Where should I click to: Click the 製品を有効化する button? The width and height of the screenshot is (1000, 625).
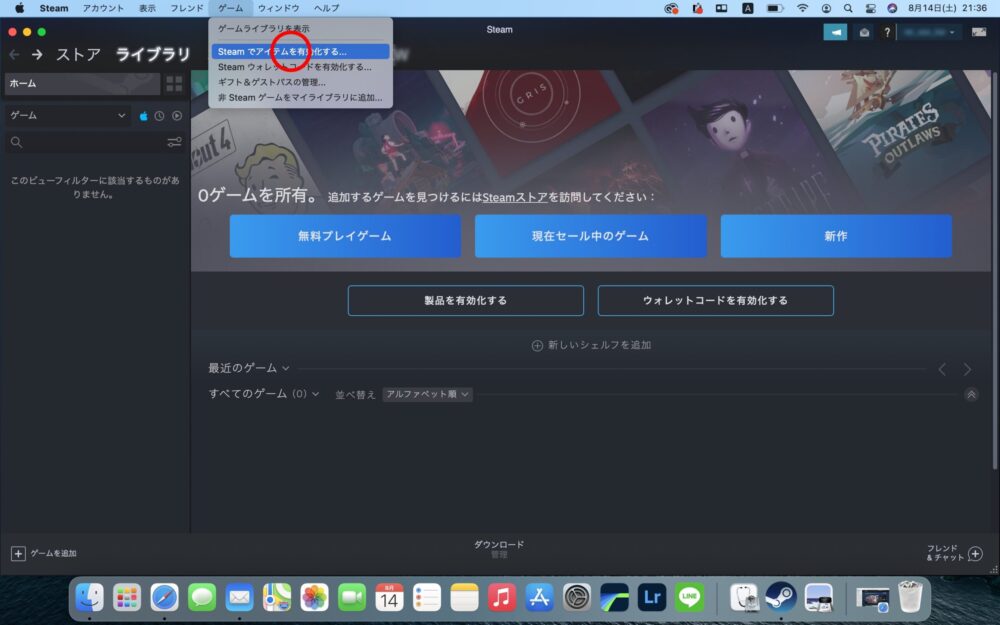pyautogui.click(x=466, y=300)
